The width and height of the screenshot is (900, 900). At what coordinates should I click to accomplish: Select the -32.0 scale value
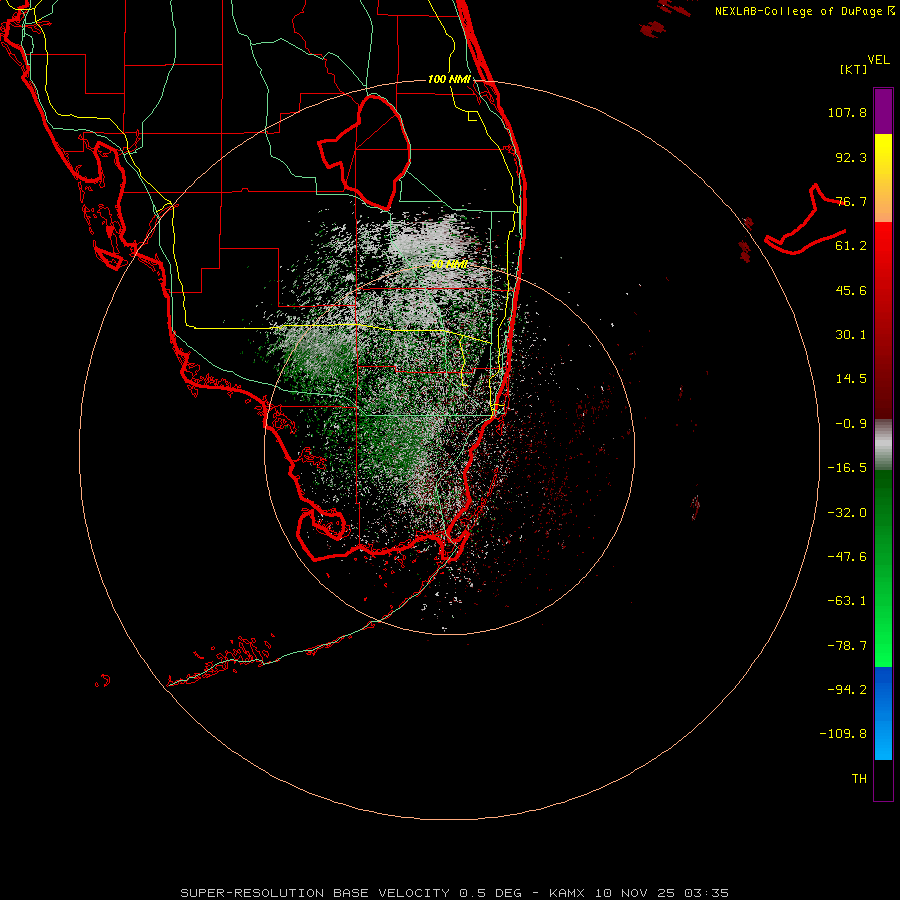coord(847,513)
